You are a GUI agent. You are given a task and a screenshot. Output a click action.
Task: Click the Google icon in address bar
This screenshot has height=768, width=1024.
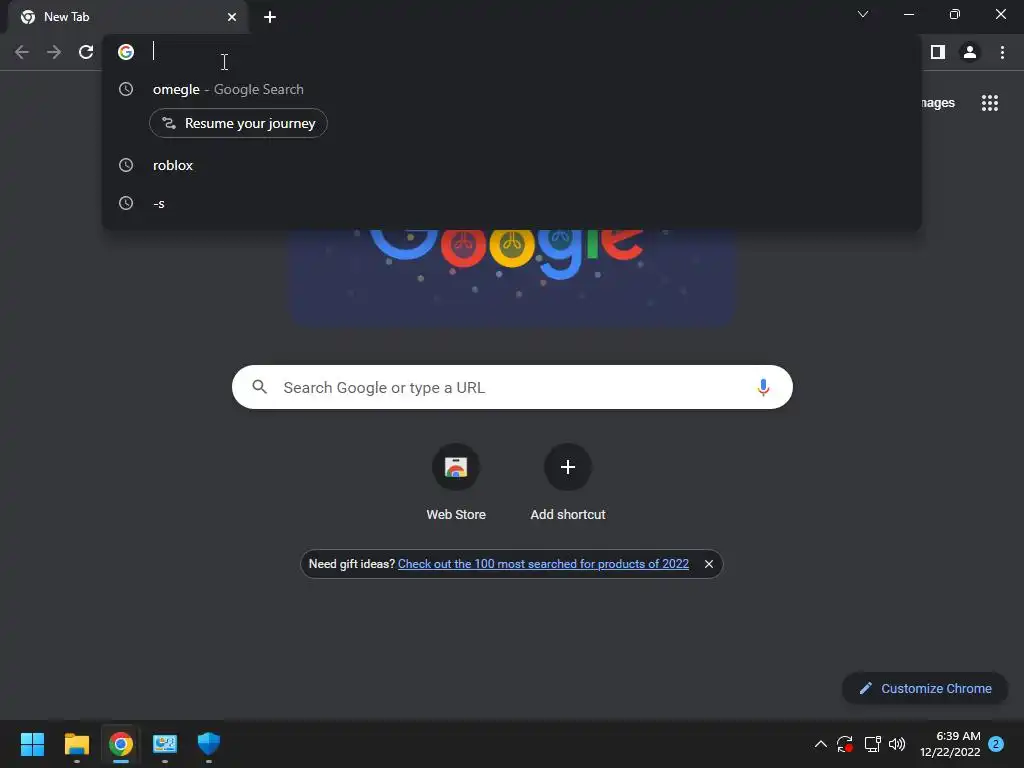coord(126,52)
